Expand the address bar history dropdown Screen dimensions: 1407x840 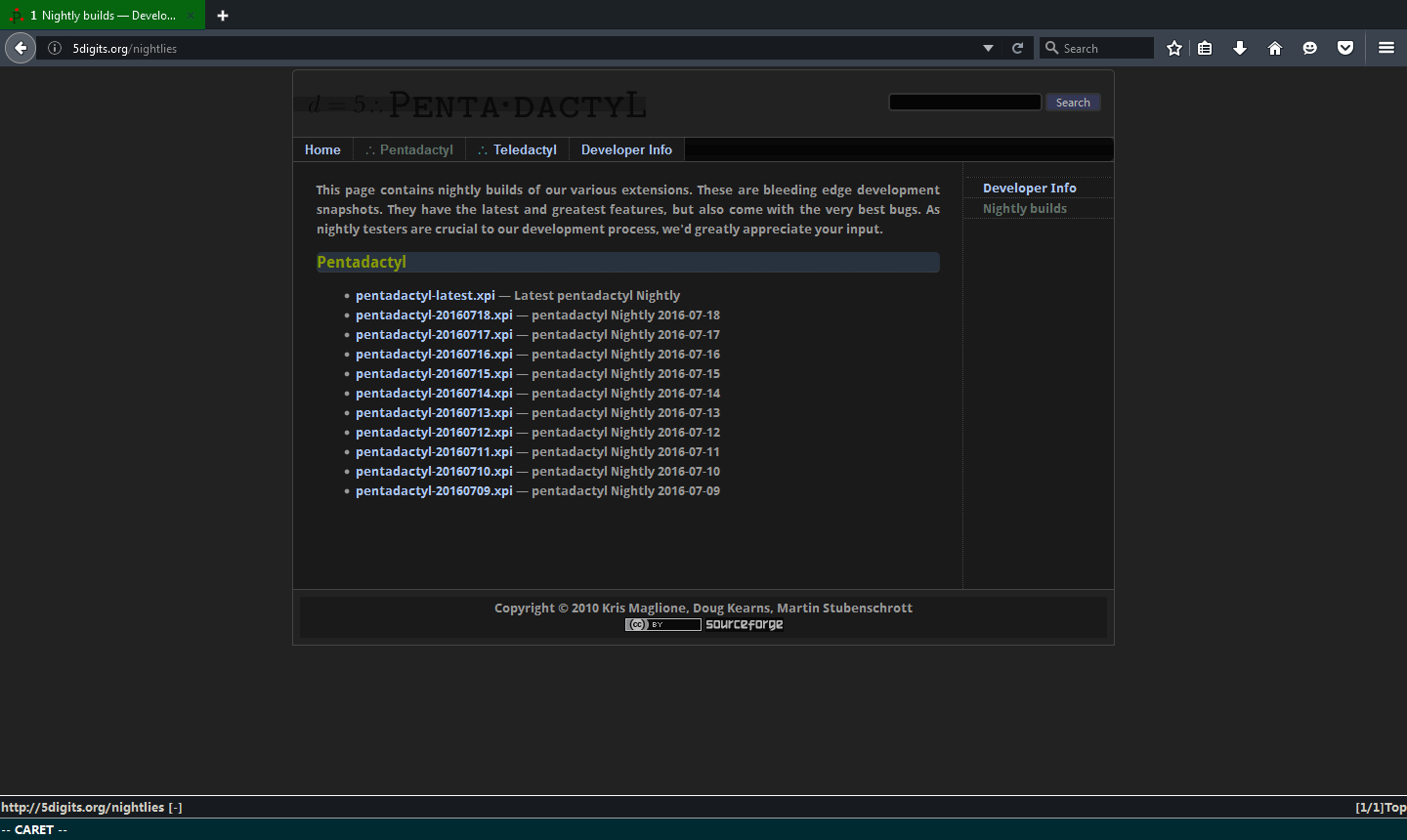coord(988,48)
